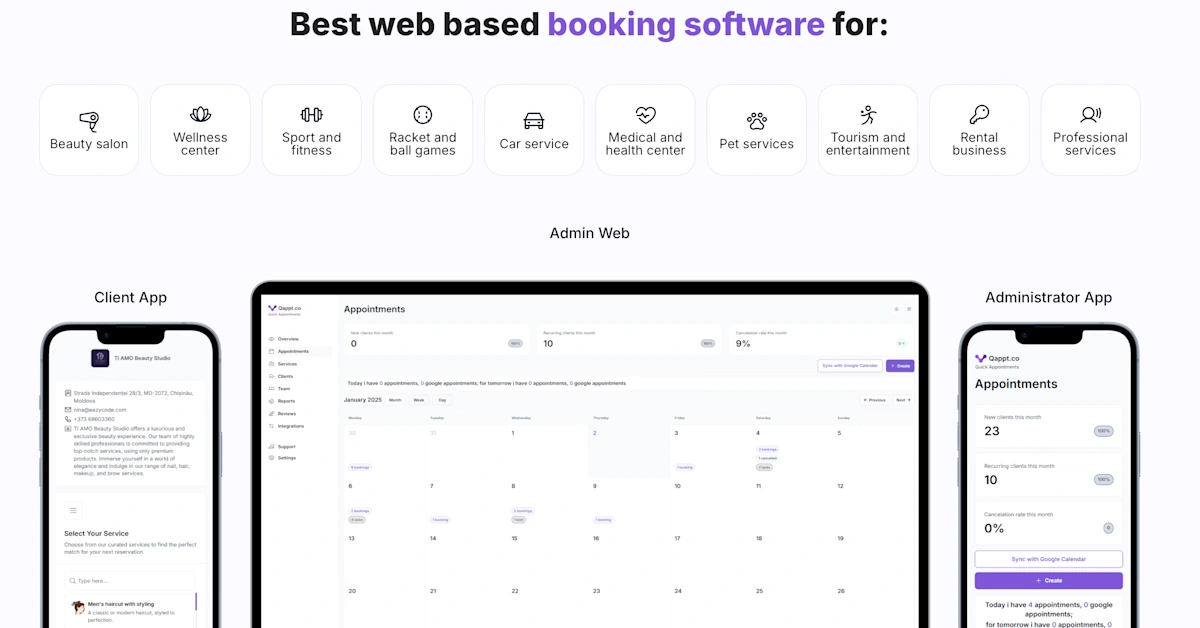Switch calendar to Day view
The height and width of the screenshot is (628, 1200).
pyautogui.click(x=442, y=400)
